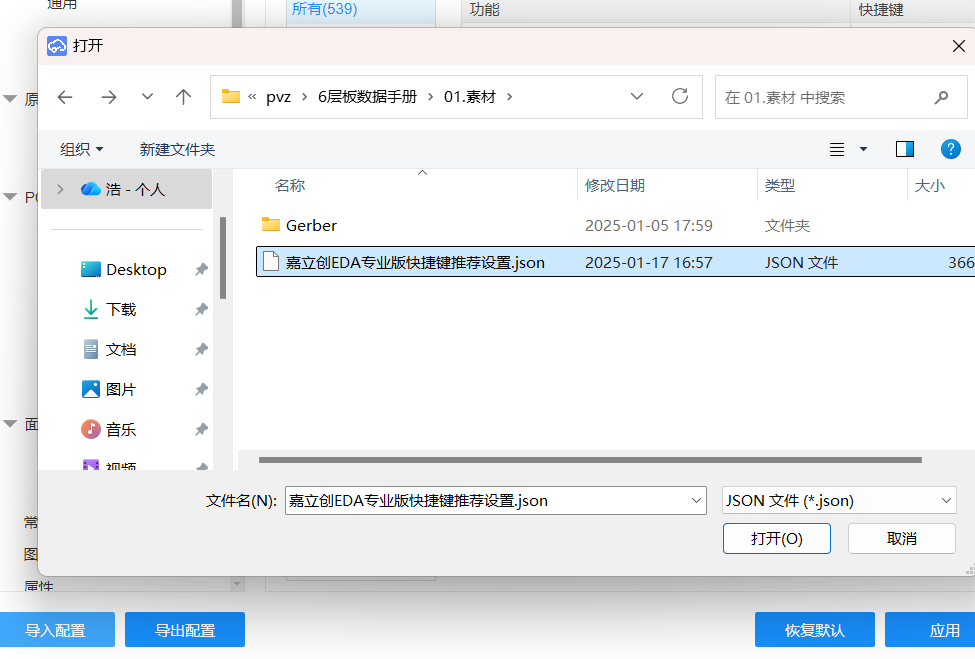This screenshot has height=659, width=975.
Task: Change view with the list view icon
Action: coord(837,149)
